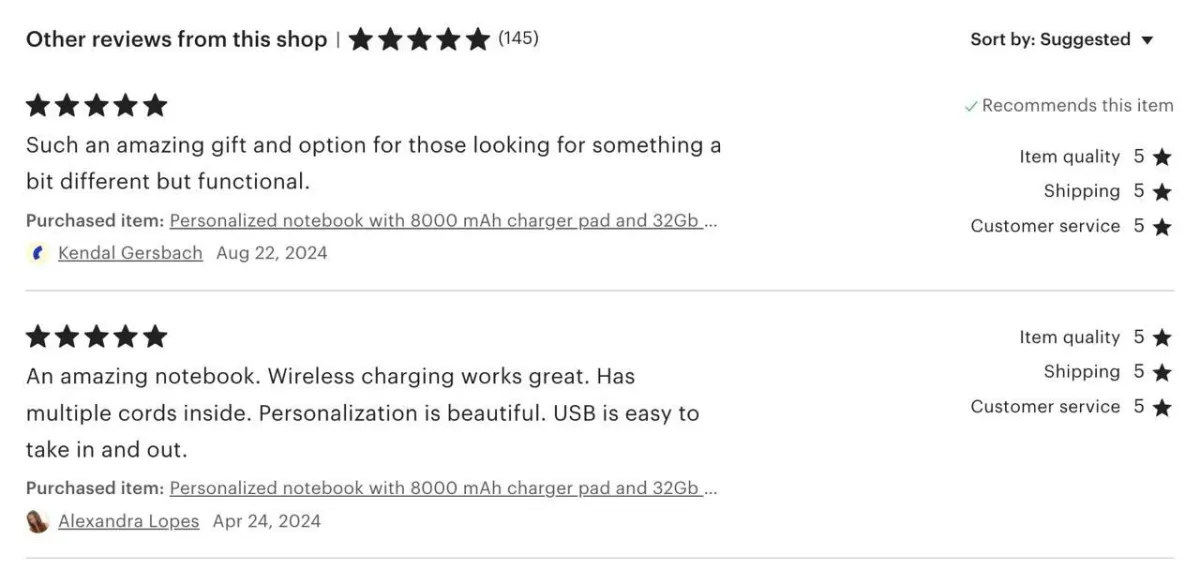Click Item quality star in first review
1200x569 pixels.
(x=1161, y=157)
